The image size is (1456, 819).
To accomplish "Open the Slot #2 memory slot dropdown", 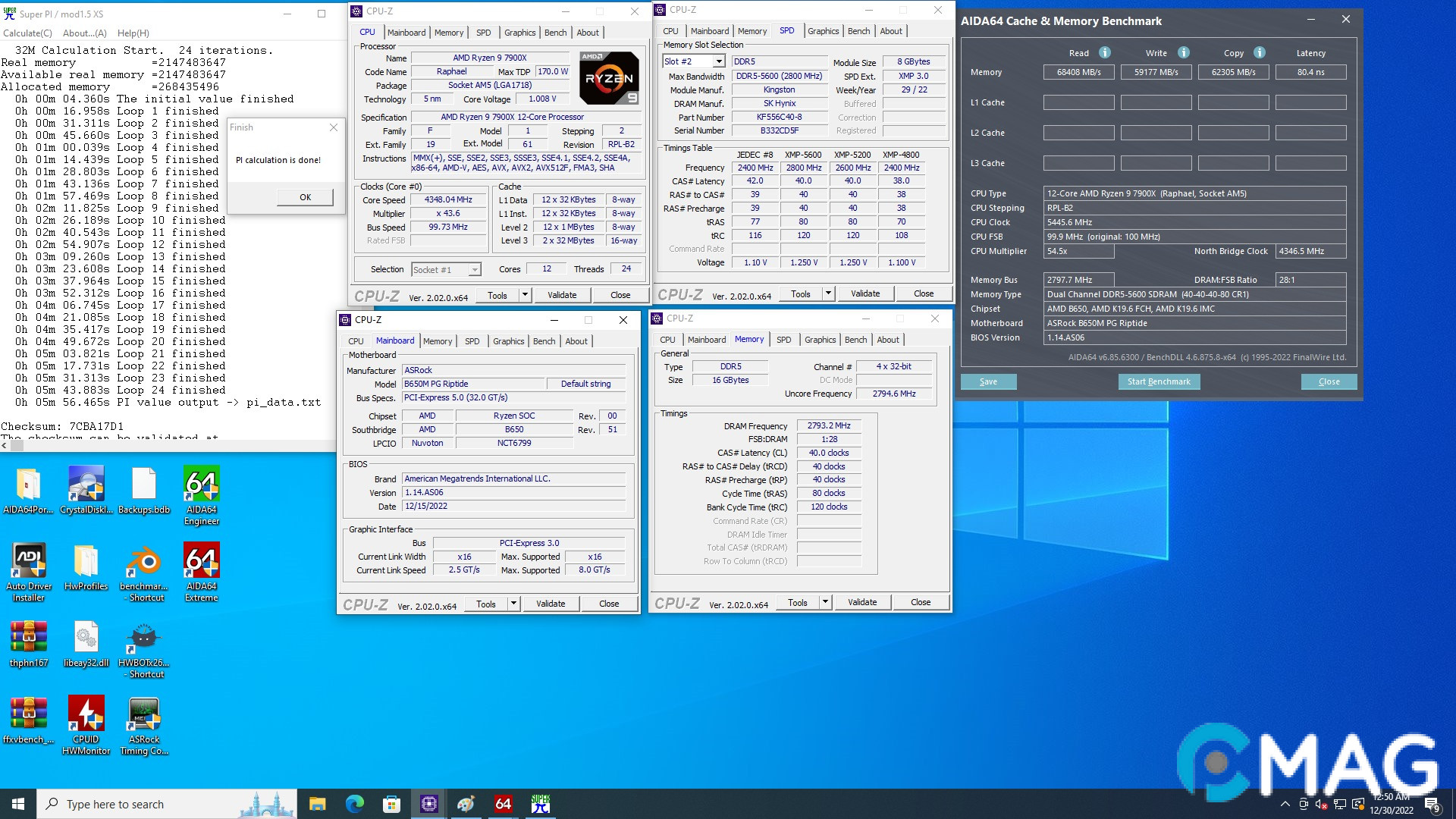I will (719, 61).
